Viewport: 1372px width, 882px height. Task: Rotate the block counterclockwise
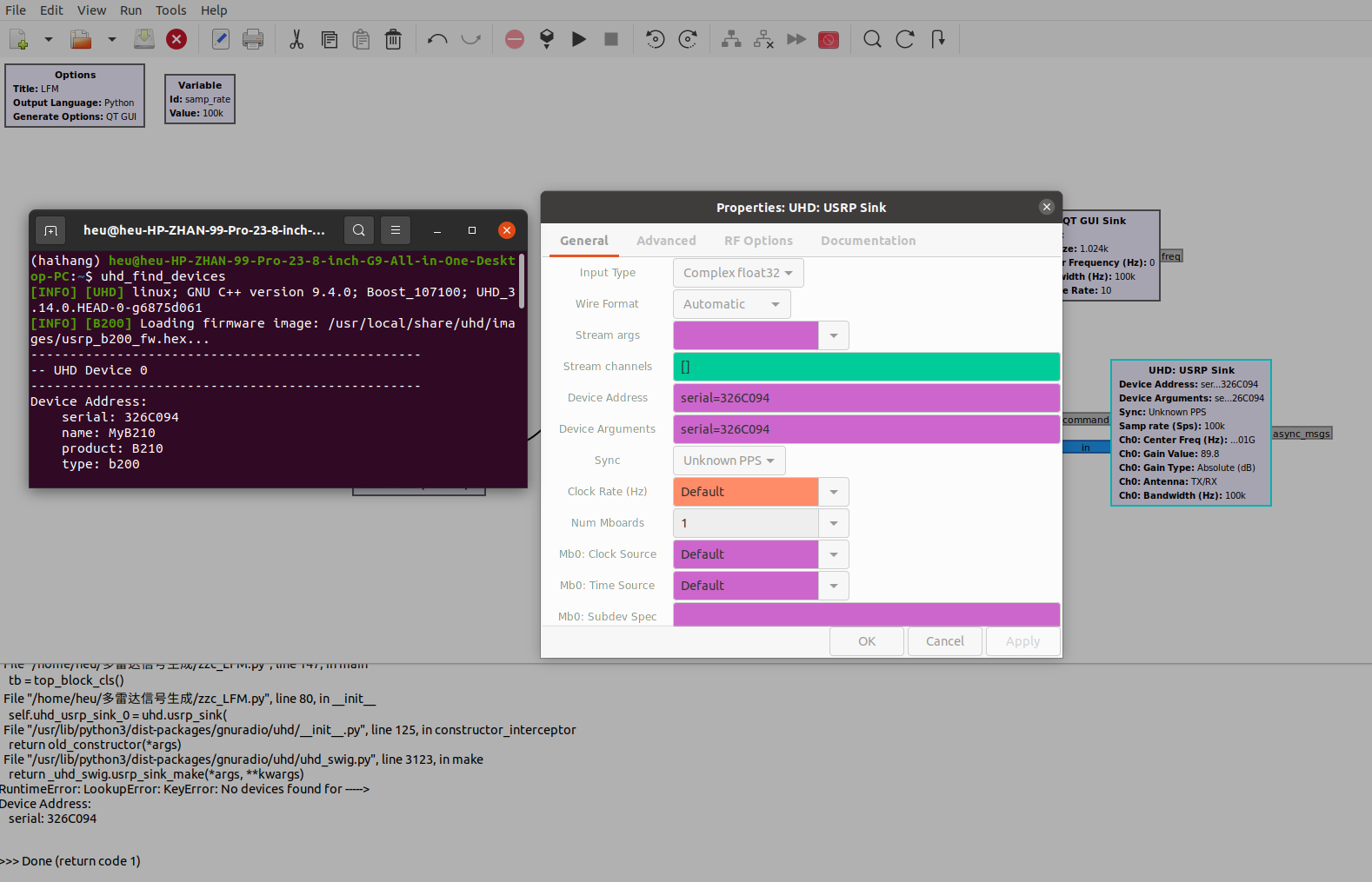tap(656, 39)
